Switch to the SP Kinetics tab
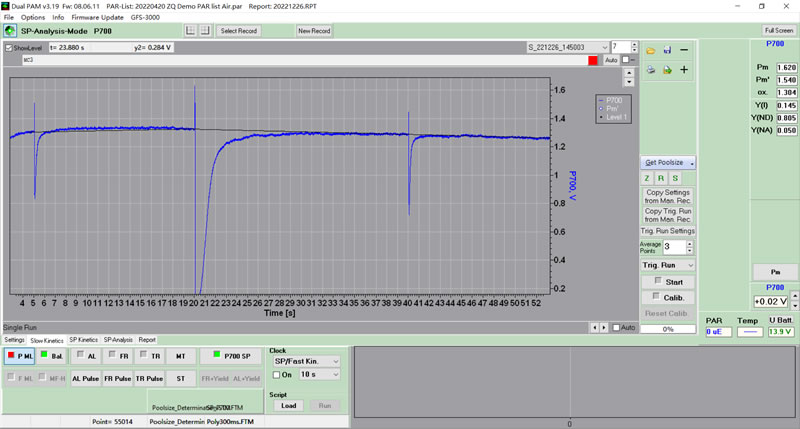 click(83, 340)
